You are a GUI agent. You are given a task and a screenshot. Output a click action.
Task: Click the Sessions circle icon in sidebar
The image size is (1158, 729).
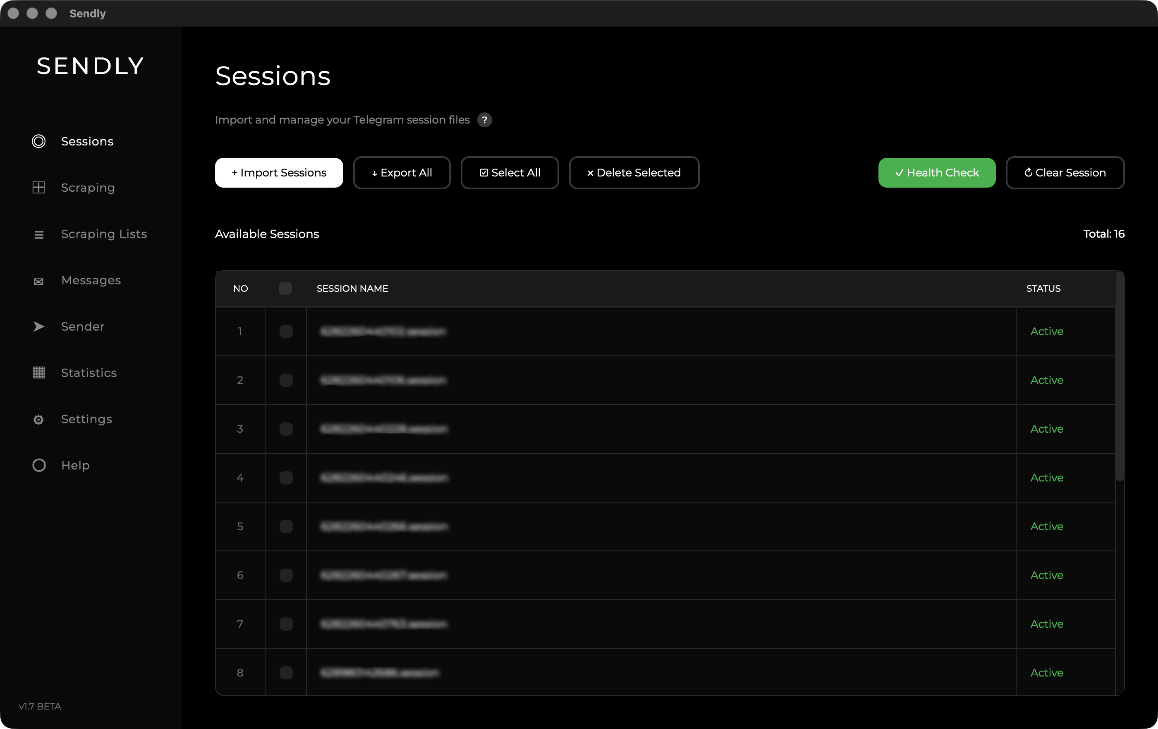click(39, 141)
